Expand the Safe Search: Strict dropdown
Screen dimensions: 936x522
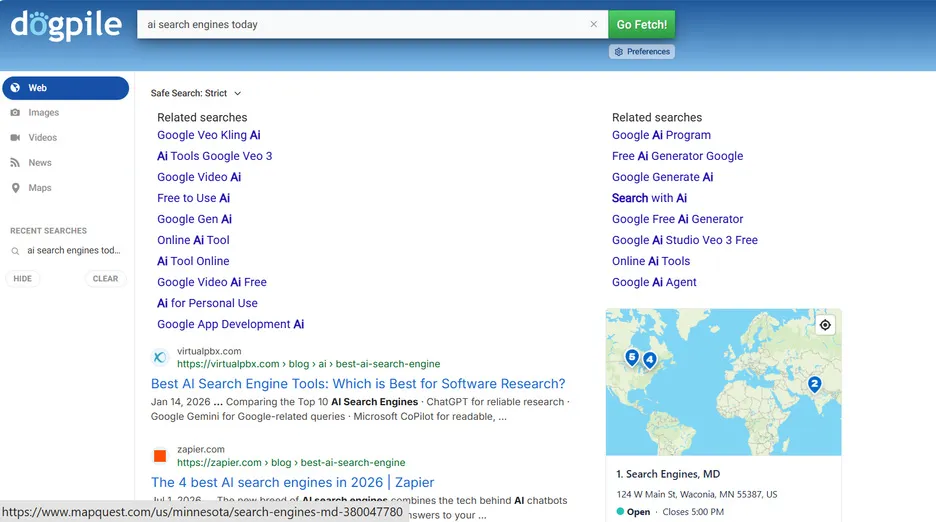(196, 93)
